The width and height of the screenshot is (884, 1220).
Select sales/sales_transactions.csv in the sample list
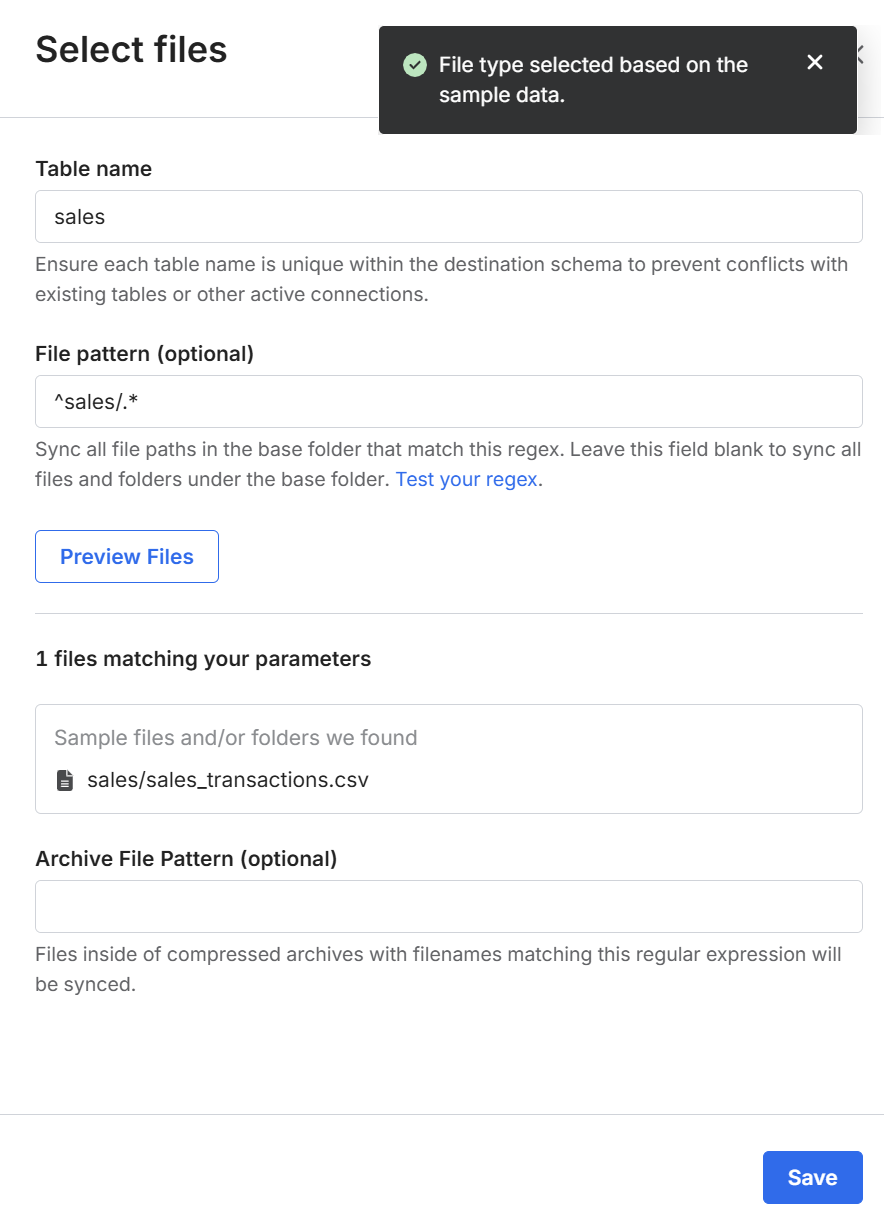click(x=227, y=780)
